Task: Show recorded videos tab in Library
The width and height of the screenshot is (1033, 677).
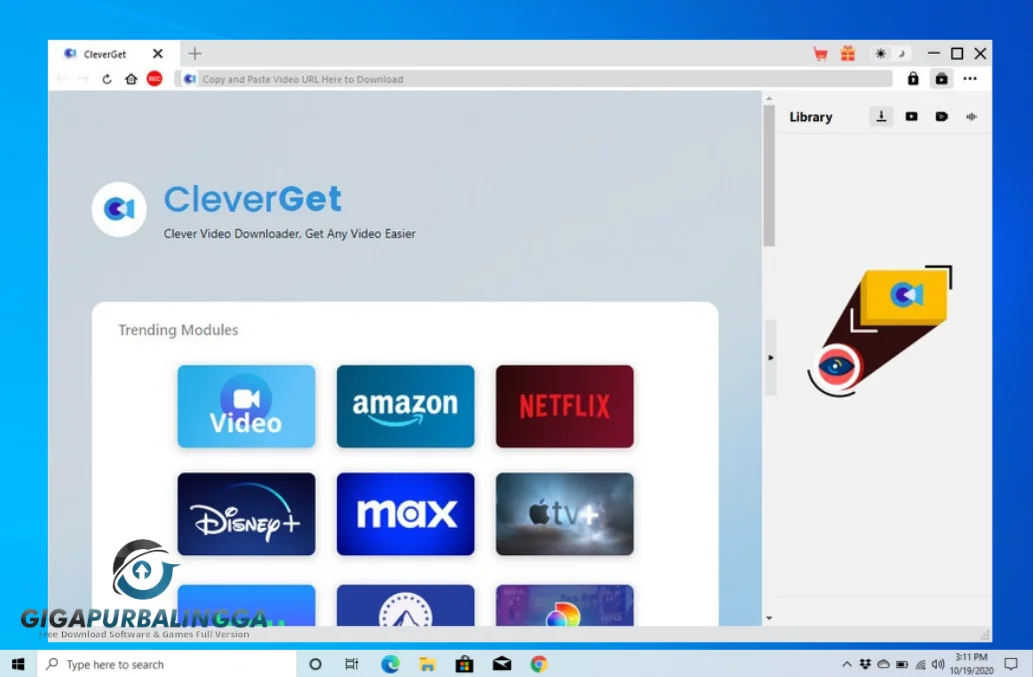Action: (x=941, y=117)
